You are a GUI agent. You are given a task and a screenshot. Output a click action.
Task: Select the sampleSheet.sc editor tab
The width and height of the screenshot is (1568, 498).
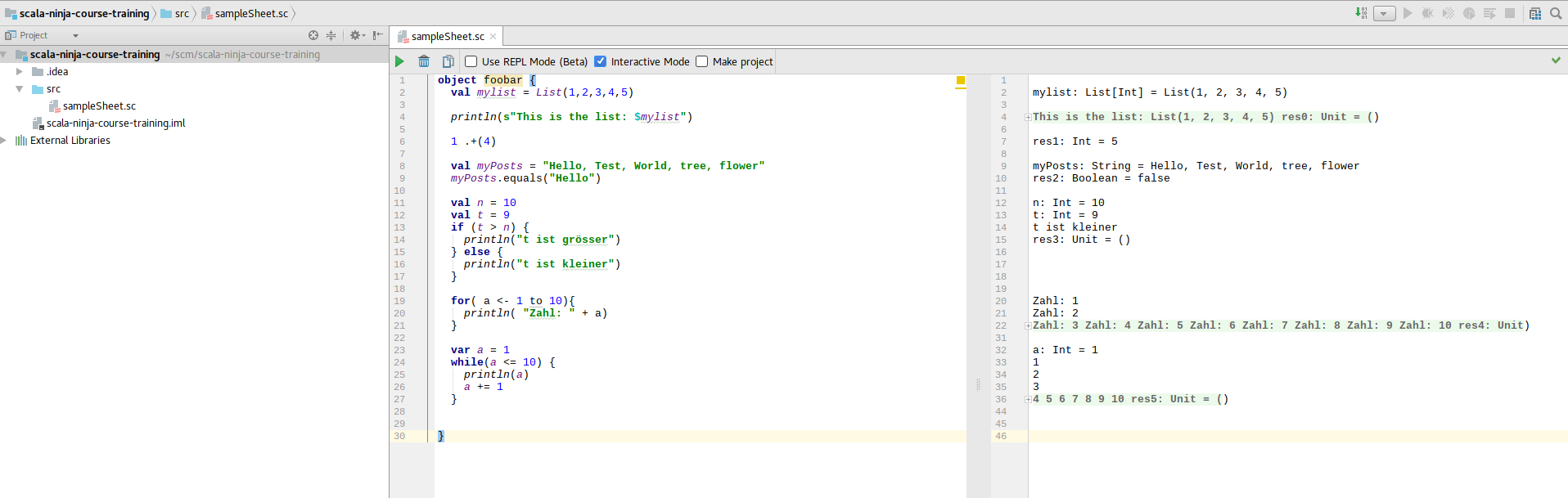tap(448, 36)
